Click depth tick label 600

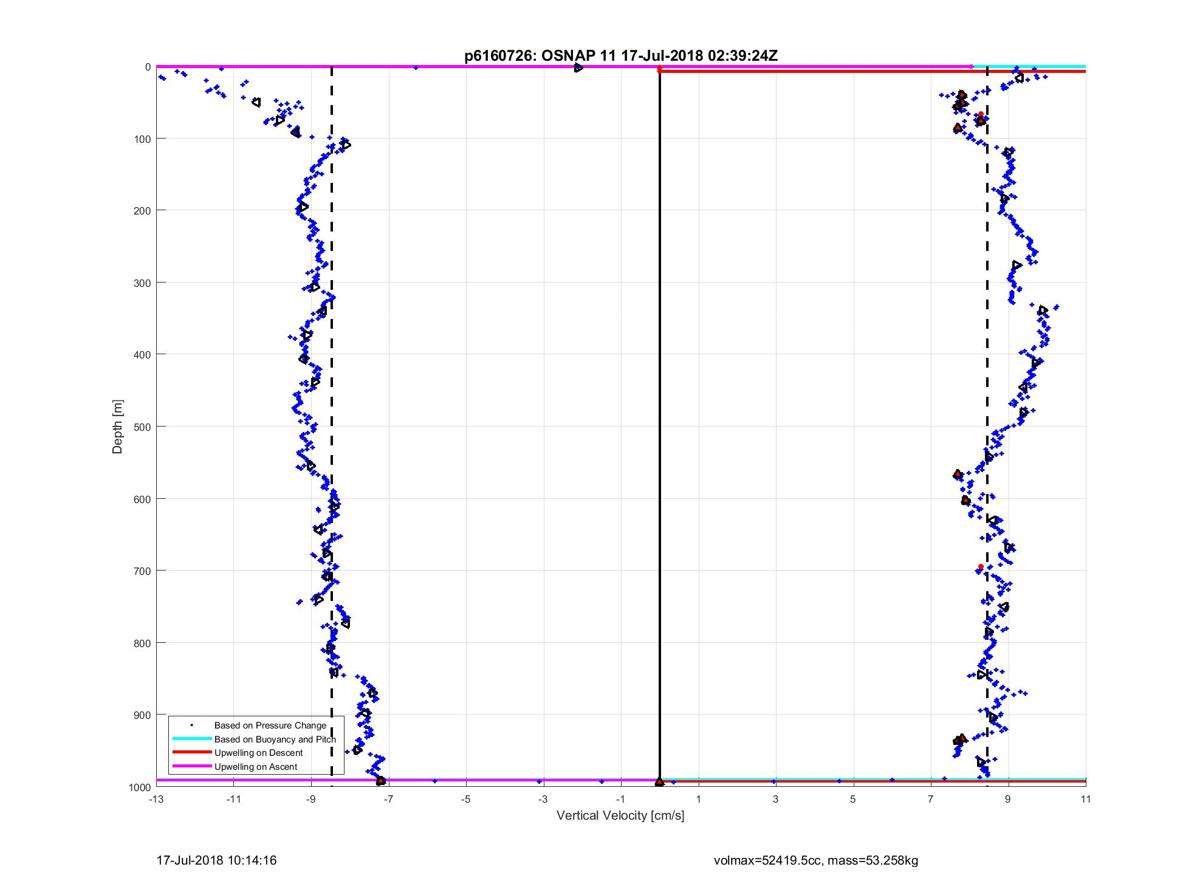141,498
